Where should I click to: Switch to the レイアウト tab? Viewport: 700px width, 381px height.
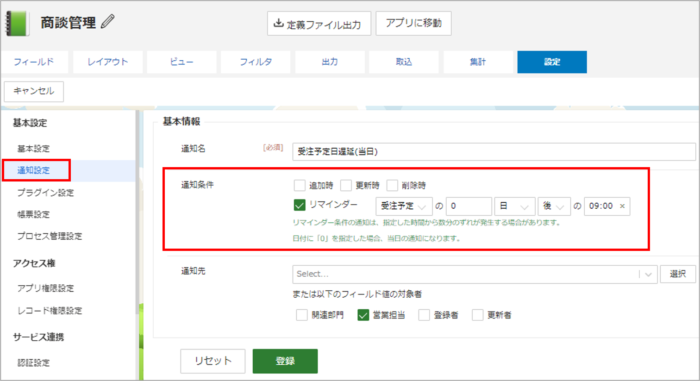point(108,62)
